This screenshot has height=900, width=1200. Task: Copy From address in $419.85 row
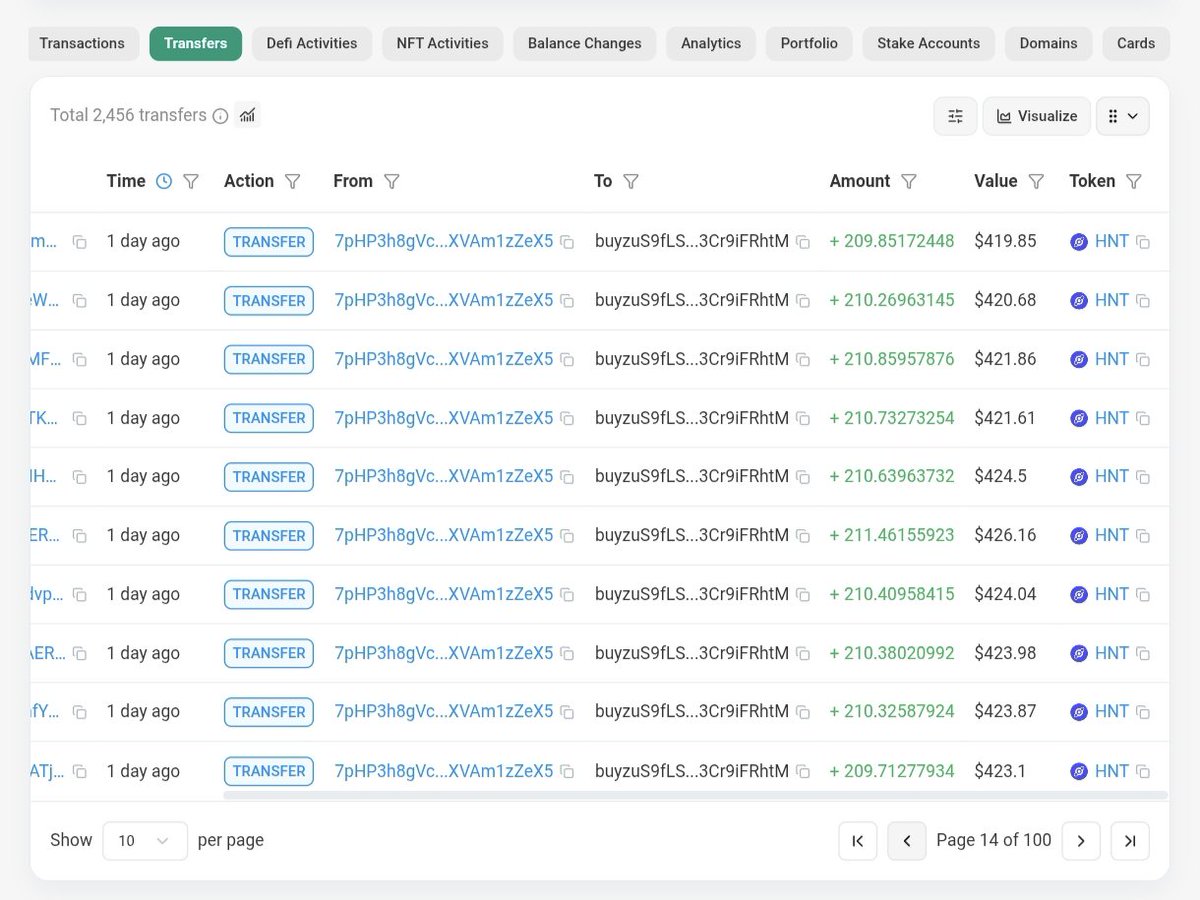click(567, 242)
